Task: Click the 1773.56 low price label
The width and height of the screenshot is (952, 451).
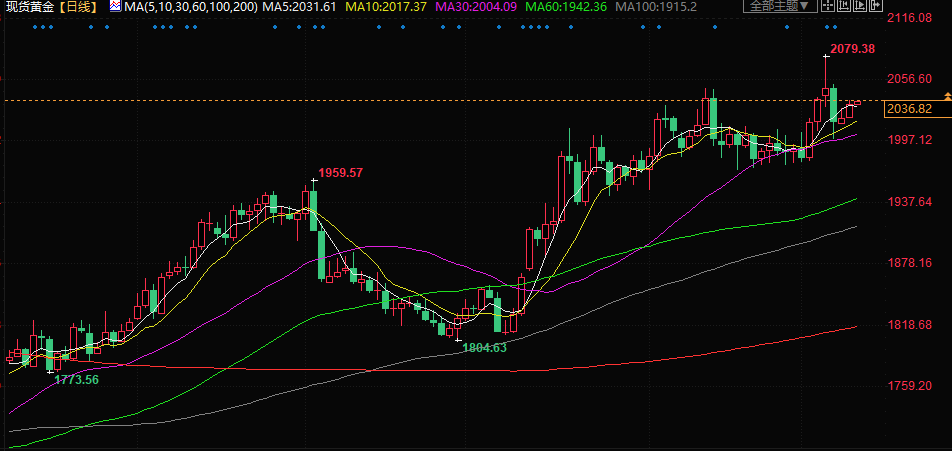Action: coord(76,380)
